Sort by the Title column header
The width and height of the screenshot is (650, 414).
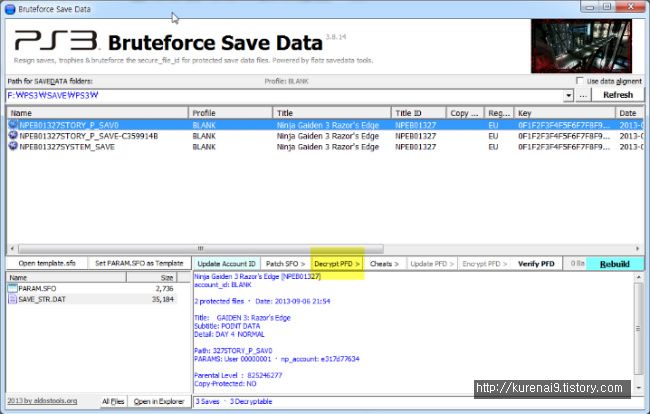pos(332,113)
